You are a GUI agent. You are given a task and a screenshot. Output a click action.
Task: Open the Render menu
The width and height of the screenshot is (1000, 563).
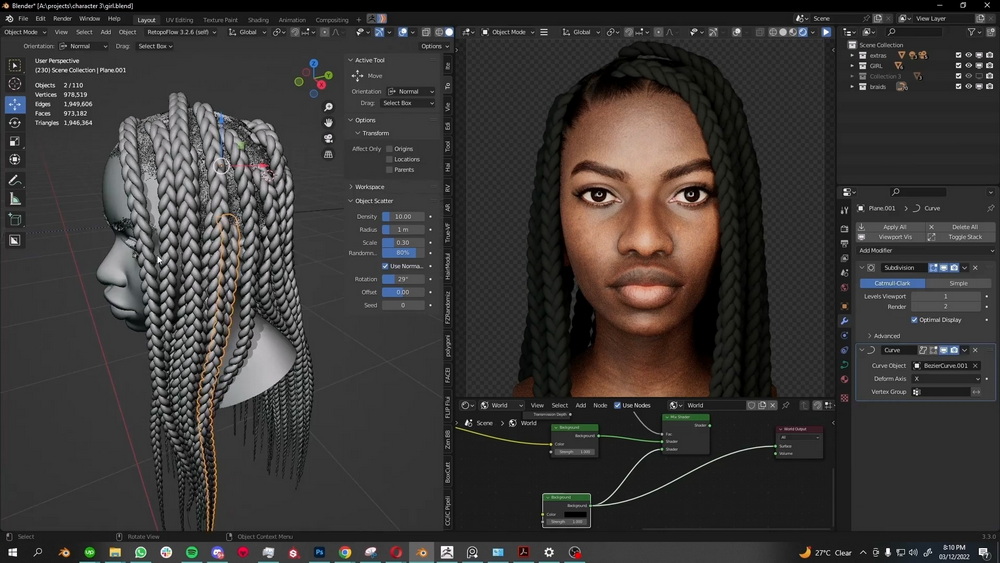coord(62,18)
